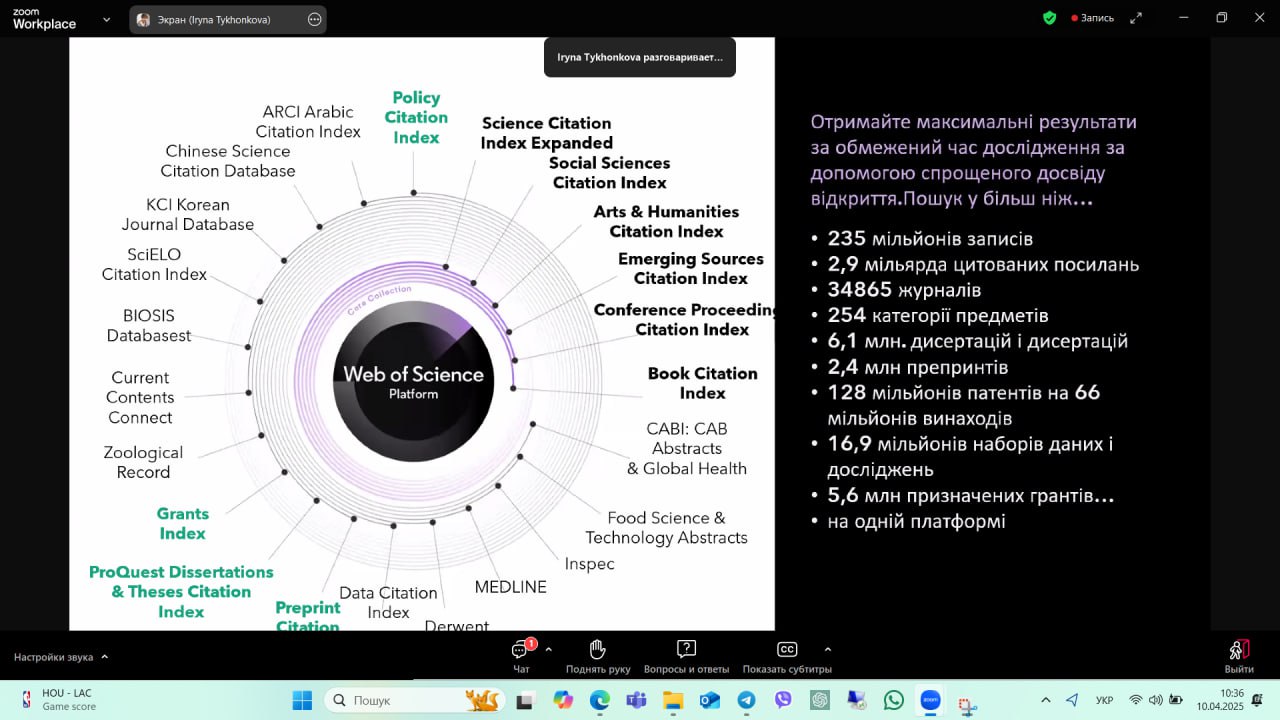Expand subtitle options arrow

point(827,649)
